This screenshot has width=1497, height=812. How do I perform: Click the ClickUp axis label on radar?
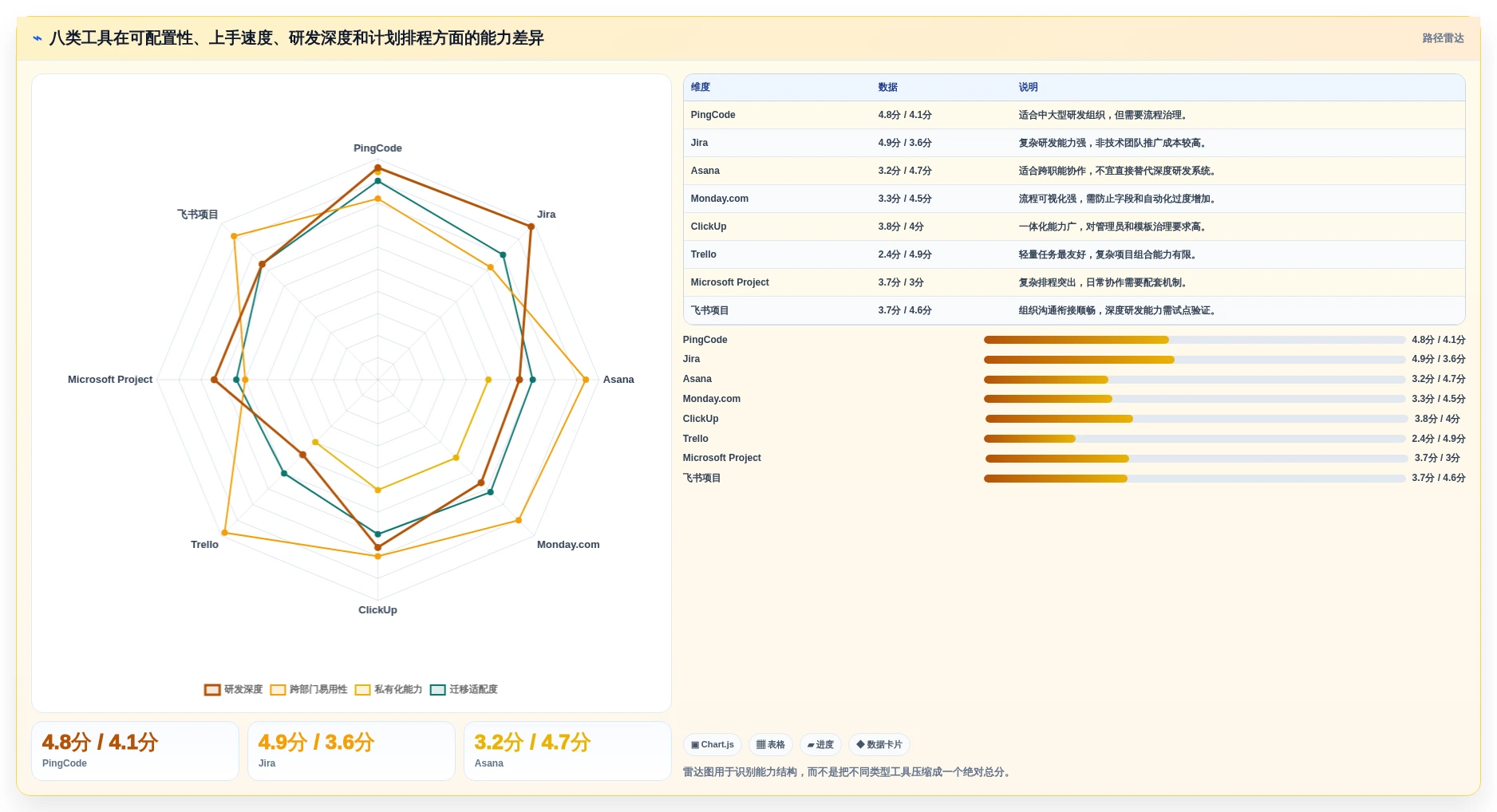point(377,610)
